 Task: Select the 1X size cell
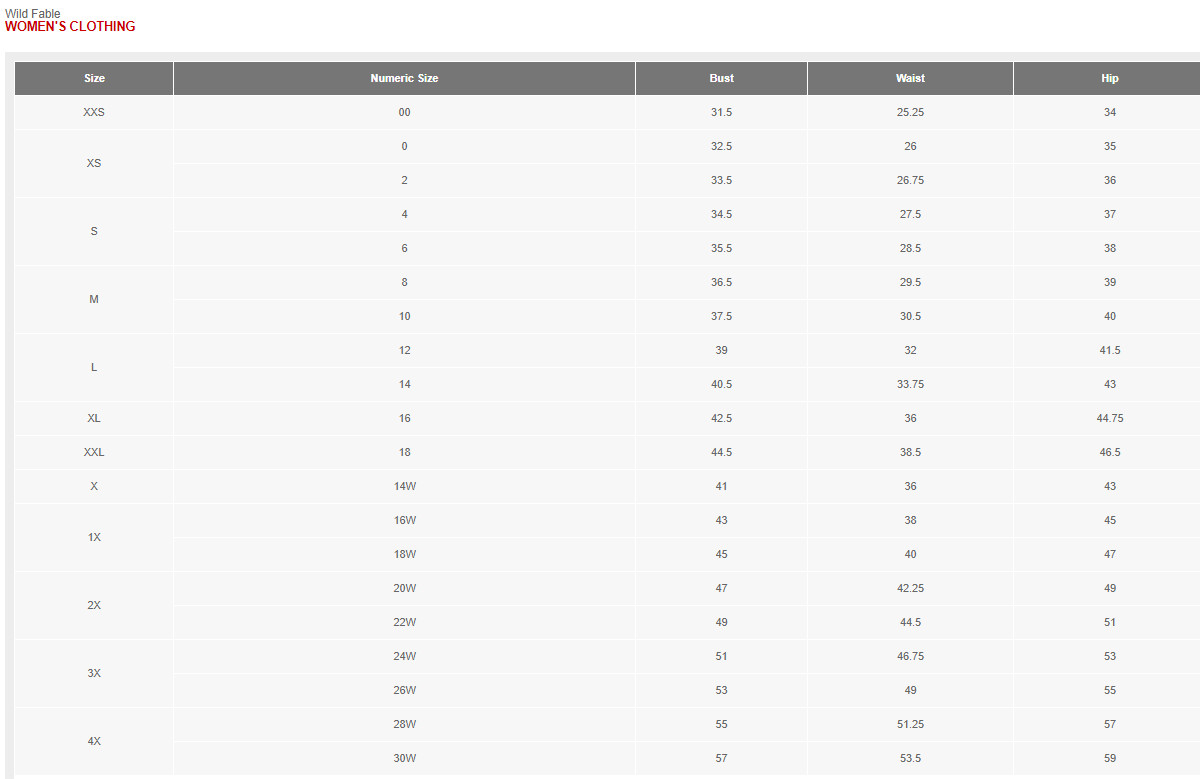point(94,537)
